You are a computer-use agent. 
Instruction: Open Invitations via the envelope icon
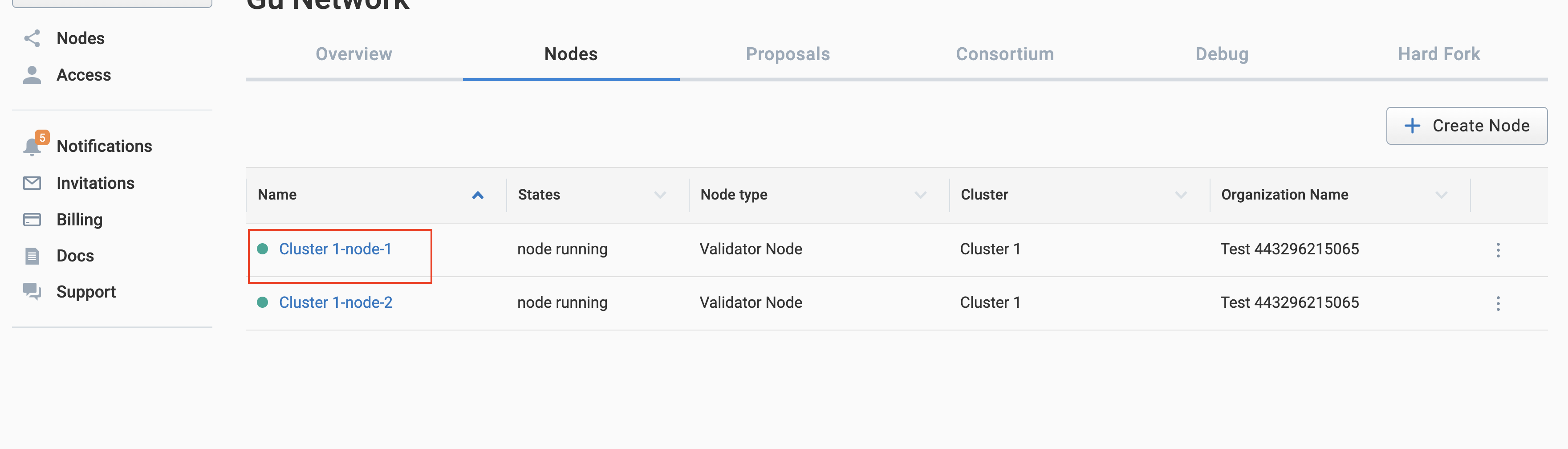(32, 183)
